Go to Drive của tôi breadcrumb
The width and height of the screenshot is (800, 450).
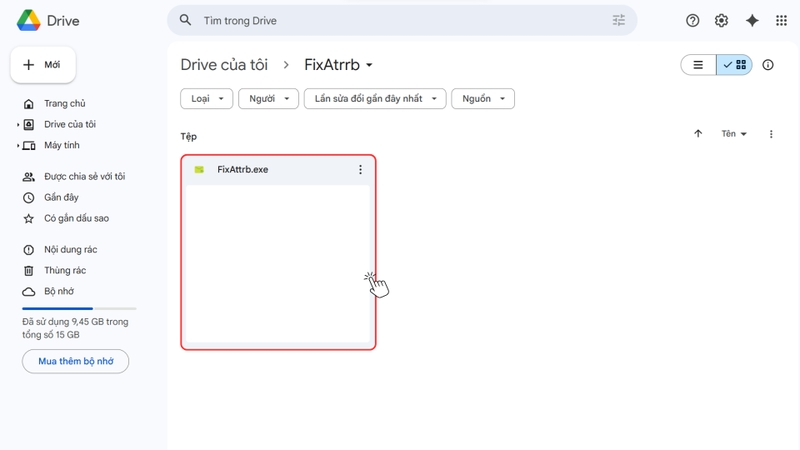pos(224,65)
